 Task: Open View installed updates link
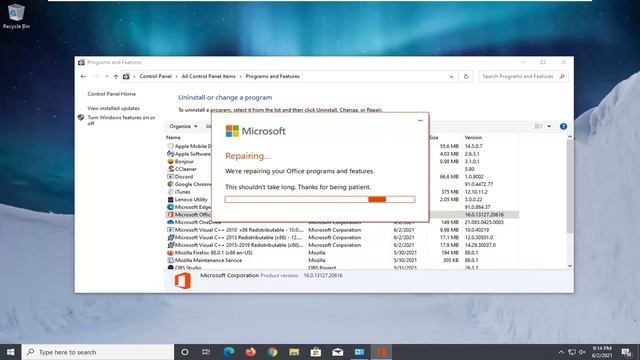pyautogui.click(x=113, y=108)
